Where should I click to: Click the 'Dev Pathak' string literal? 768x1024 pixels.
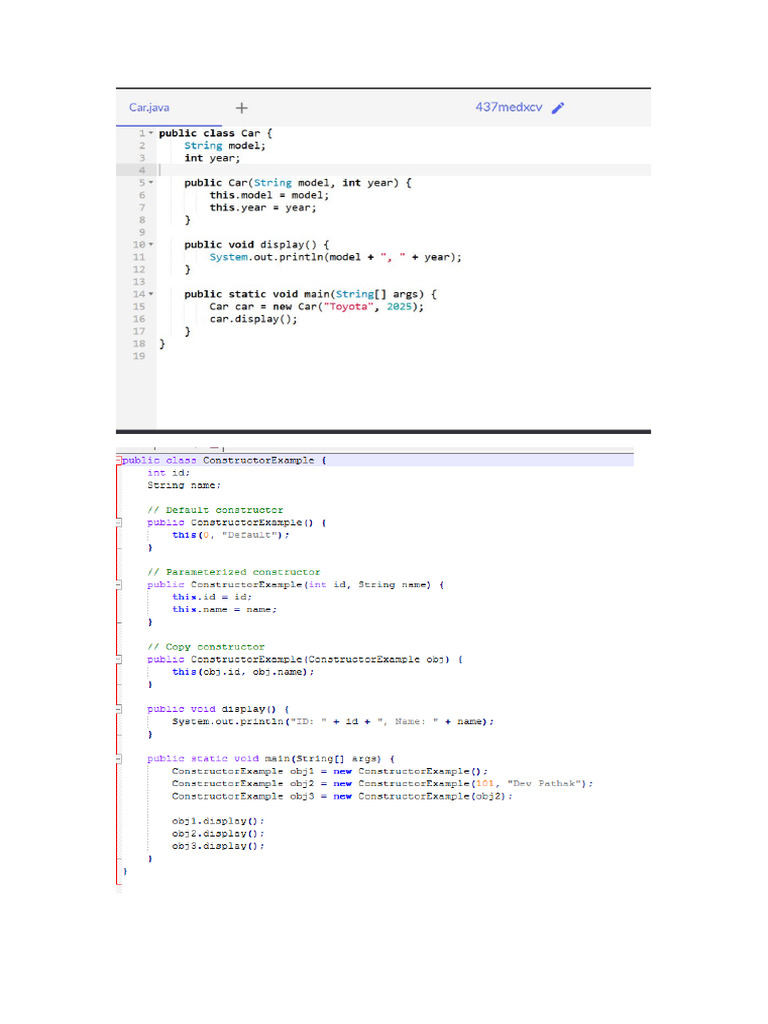[x=544, y=784]
